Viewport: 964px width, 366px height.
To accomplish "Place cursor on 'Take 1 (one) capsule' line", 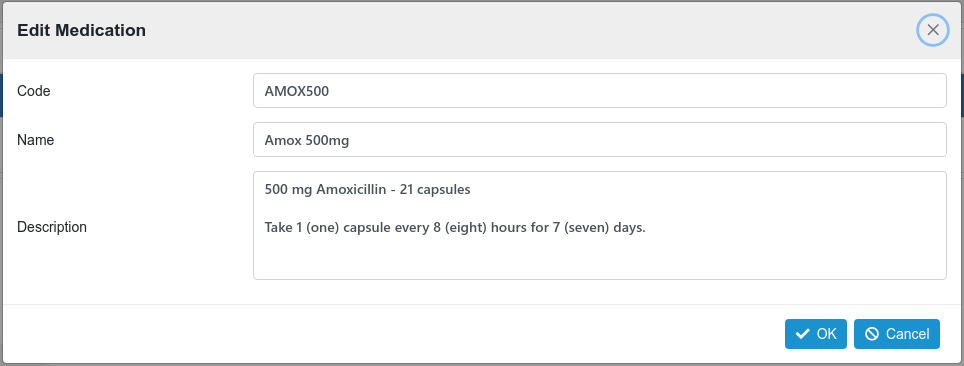I will [x=455, y=228].
